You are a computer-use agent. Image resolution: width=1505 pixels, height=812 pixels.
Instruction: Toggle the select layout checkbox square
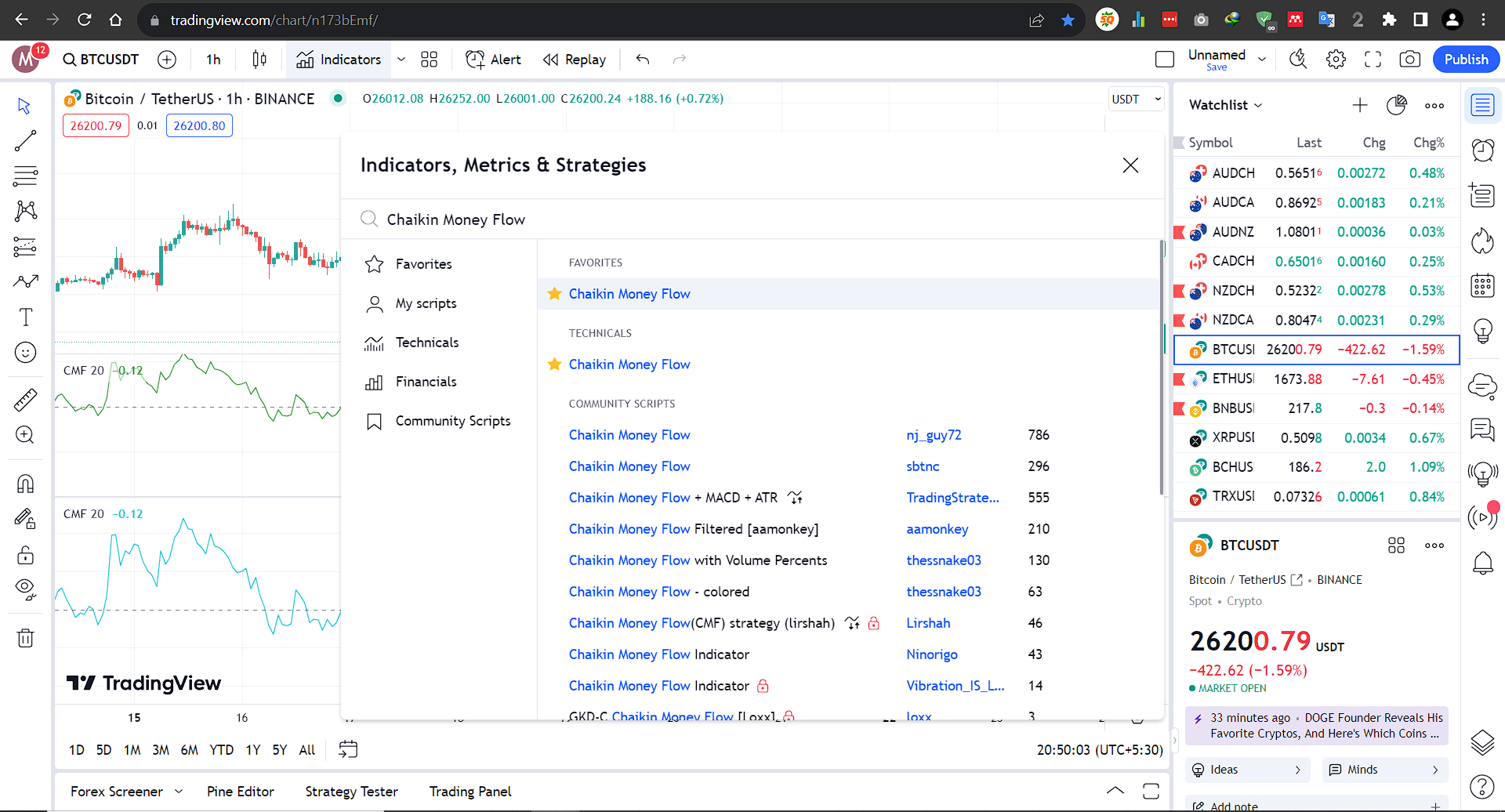click(x=1165, y=60)
